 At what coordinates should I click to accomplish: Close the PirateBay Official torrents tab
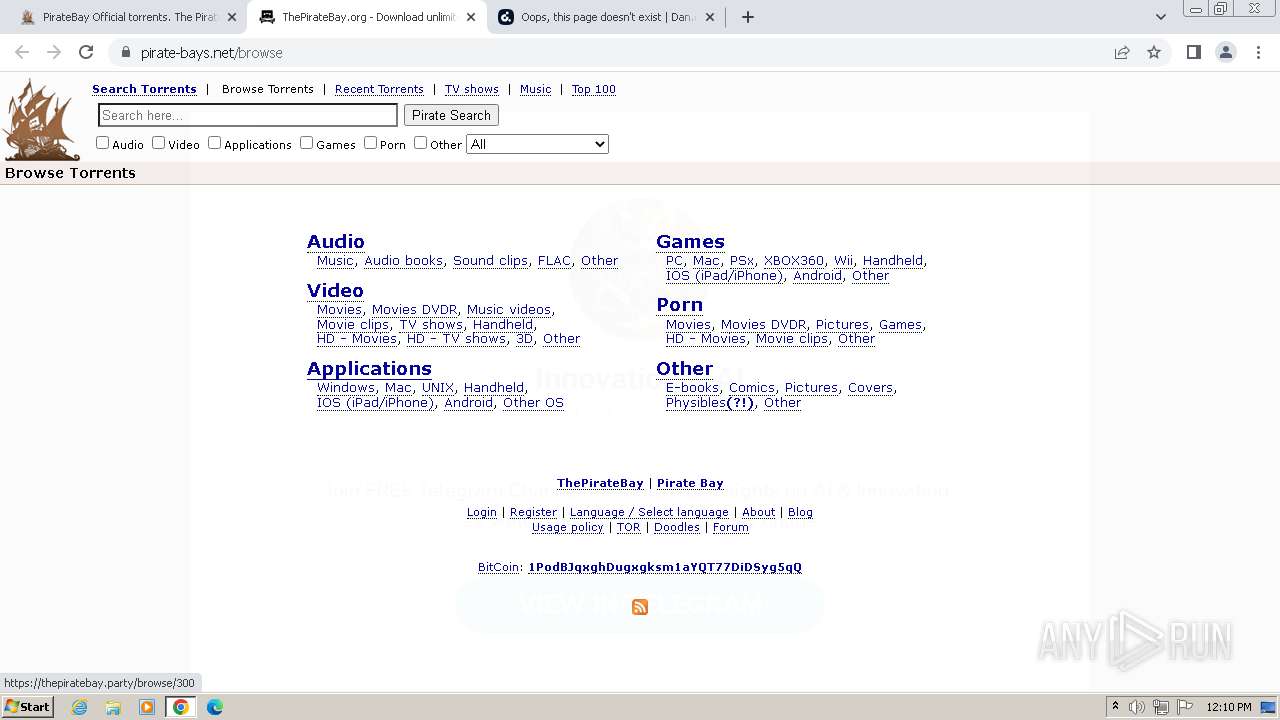tap(232, 17)
